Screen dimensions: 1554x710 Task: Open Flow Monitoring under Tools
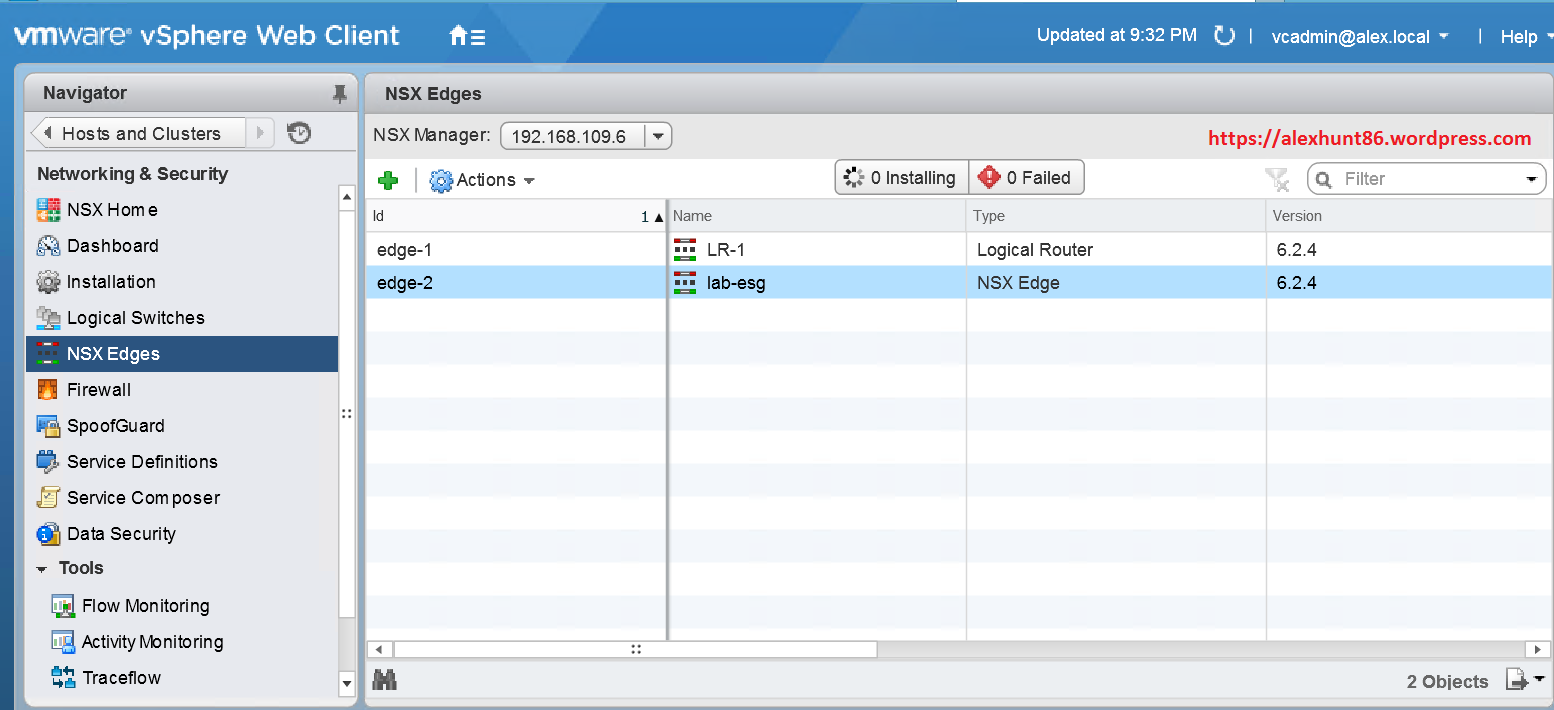[143, 605]
